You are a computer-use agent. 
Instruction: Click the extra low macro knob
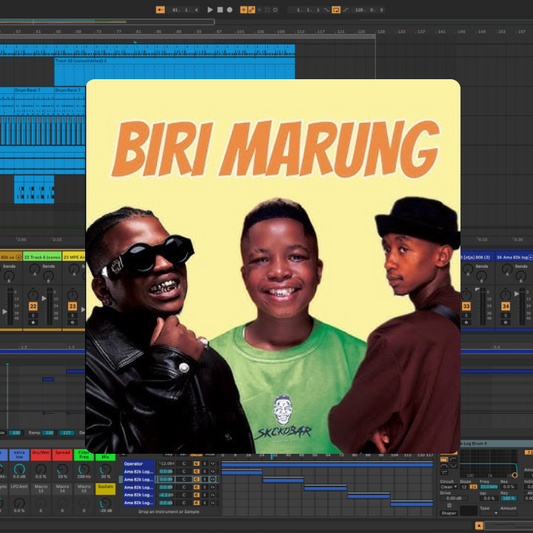[19, 469]
